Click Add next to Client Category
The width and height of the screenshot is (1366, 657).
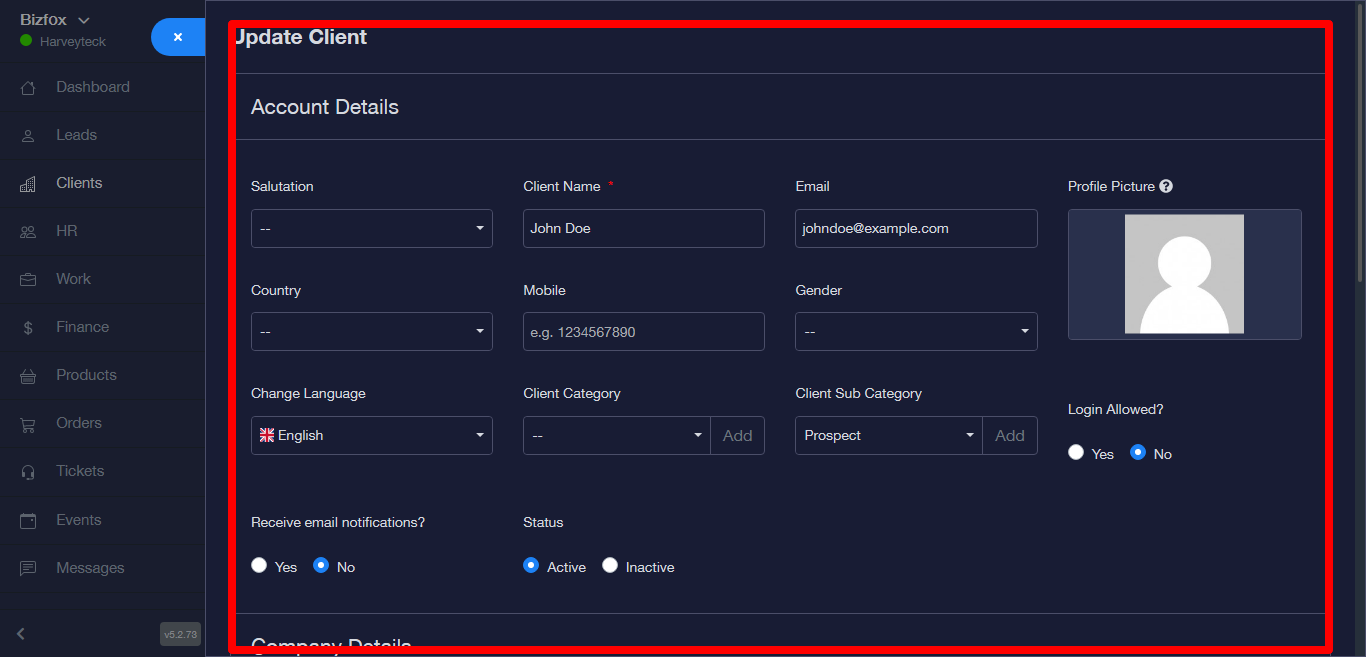coord(737,435)
